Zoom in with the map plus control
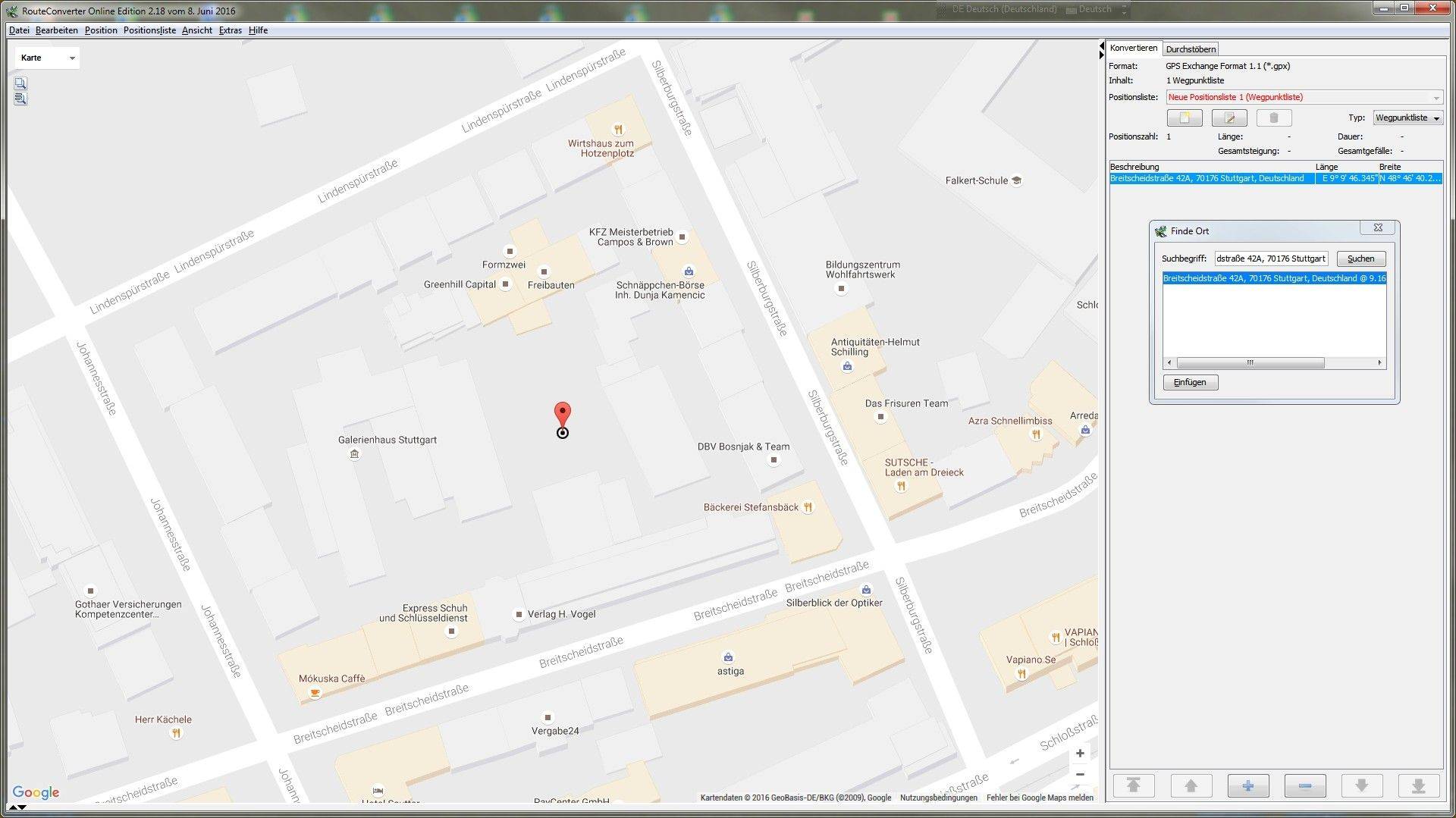1456x818 pixels. (x=1080, y=754)
